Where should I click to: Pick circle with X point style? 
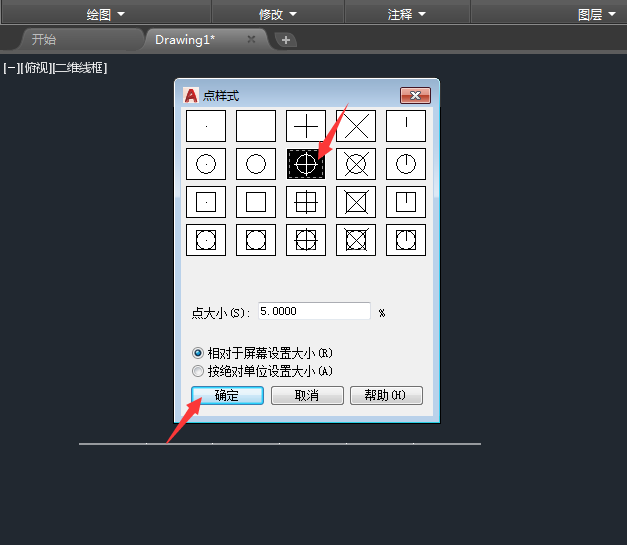pos(356,164)
